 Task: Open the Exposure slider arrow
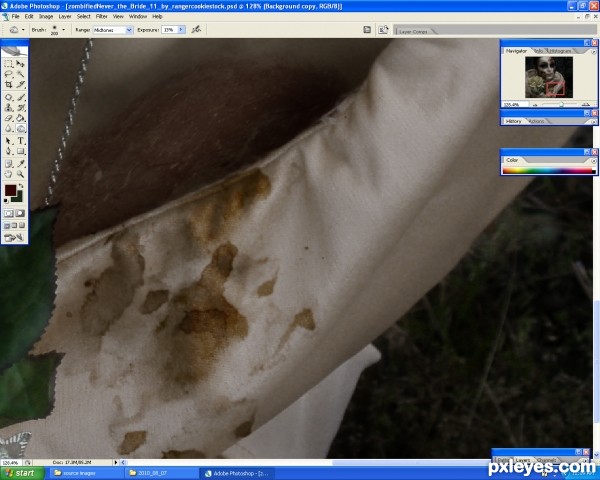(181, 29)
